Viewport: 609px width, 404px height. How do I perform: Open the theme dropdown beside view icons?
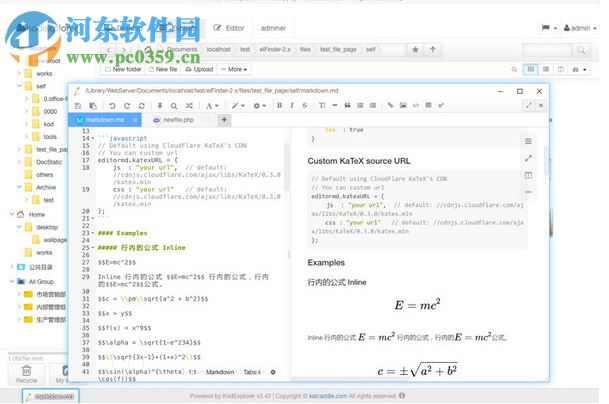click(x=579, y=70)
